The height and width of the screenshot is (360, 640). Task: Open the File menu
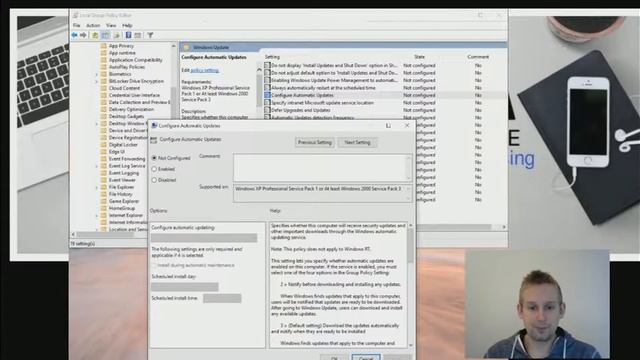(77, 25)
